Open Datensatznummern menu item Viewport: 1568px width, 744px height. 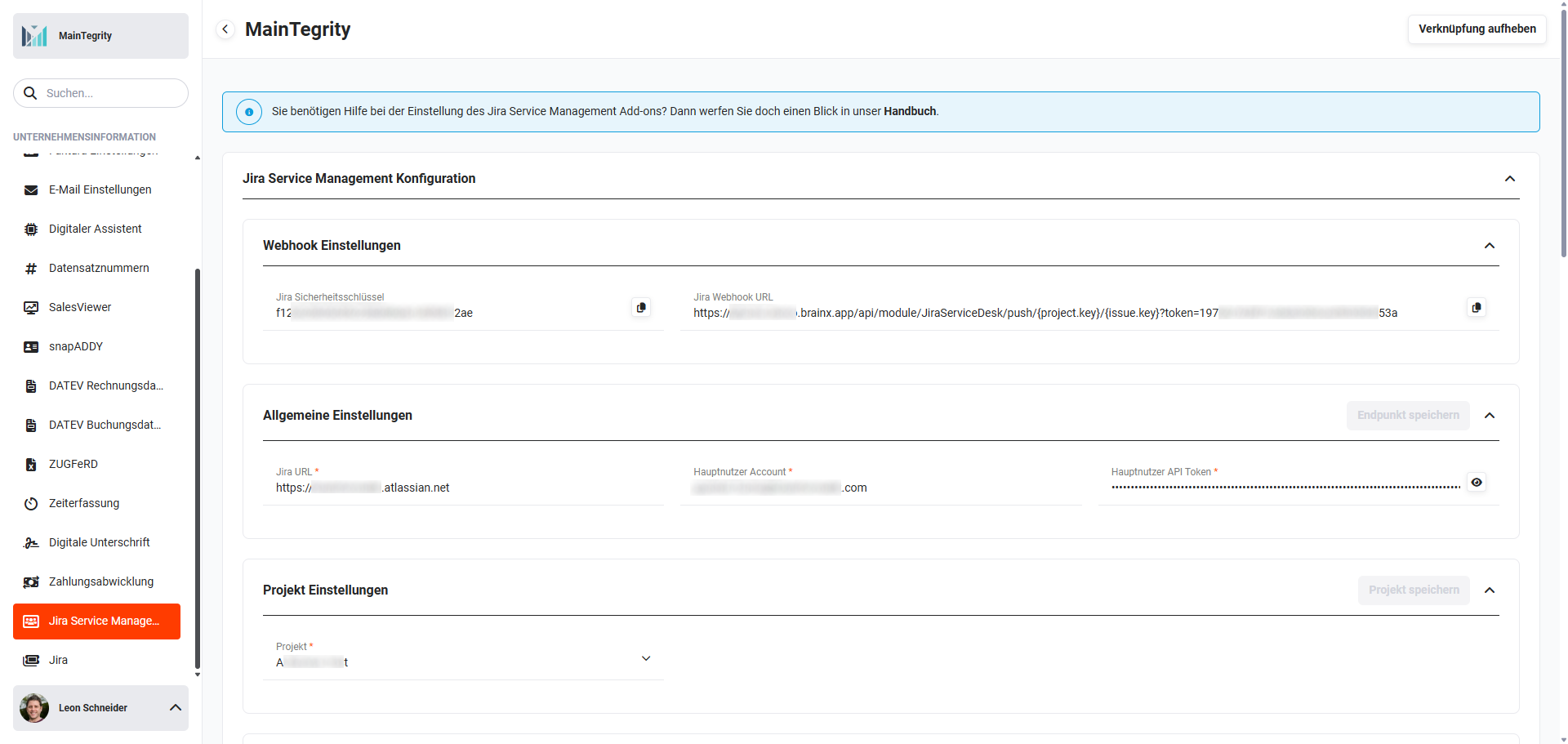tap(96, 268)
